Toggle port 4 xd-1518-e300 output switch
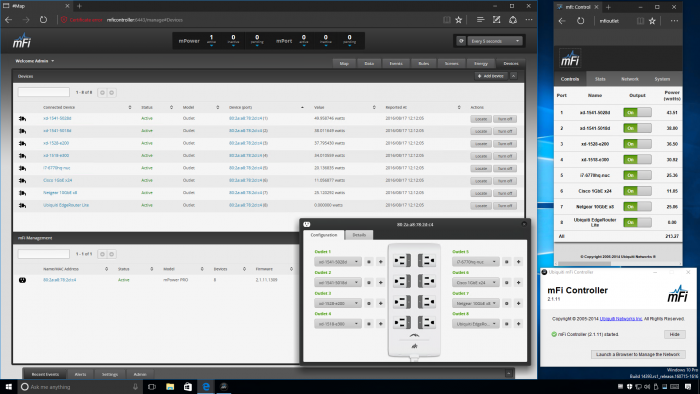Image resolution: width=700 pixels, height=394 pixels. click(637, 159)
